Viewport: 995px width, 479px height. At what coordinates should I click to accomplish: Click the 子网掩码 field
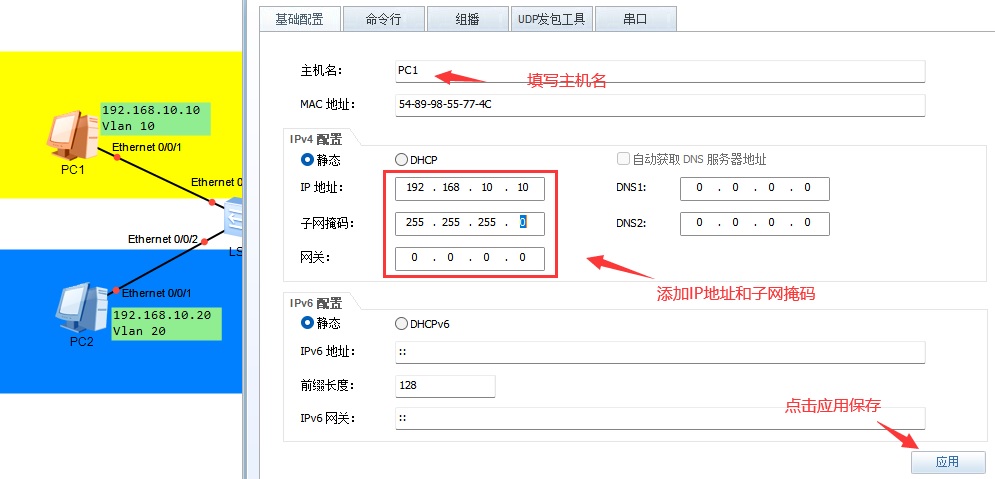click(470, 223)
